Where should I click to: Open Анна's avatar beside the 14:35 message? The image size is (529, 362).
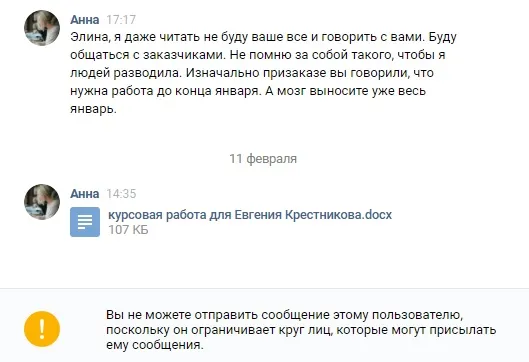tap(42, 202)
